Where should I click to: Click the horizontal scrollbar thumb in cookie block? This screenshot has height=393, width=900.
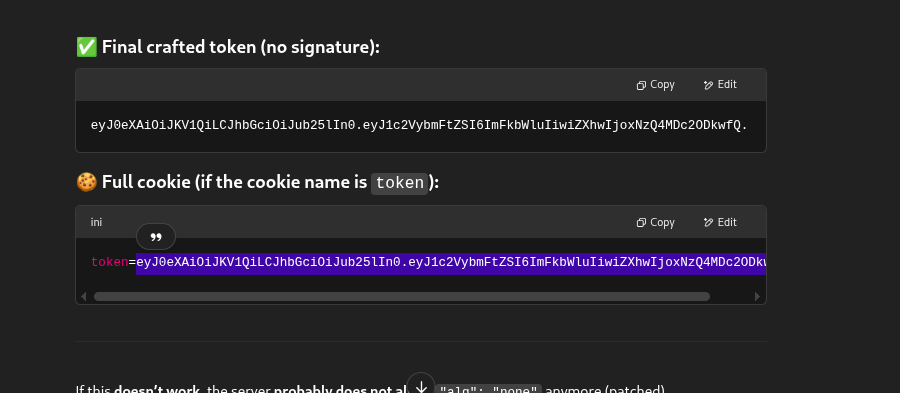pyautogui.click(x=402, y=297)
